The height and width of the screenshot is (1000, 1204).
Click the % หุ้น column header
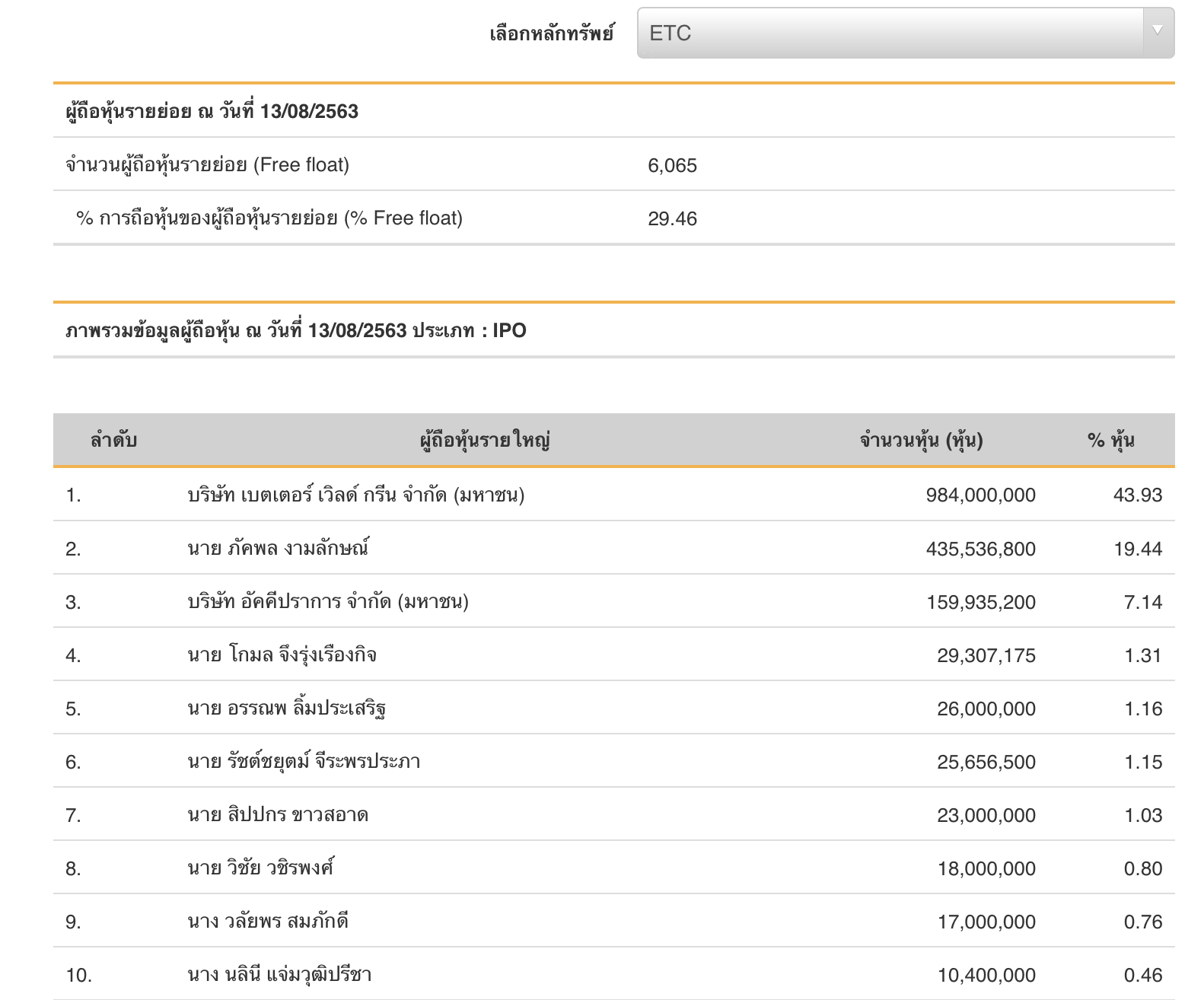click(x=1110, y=440)
